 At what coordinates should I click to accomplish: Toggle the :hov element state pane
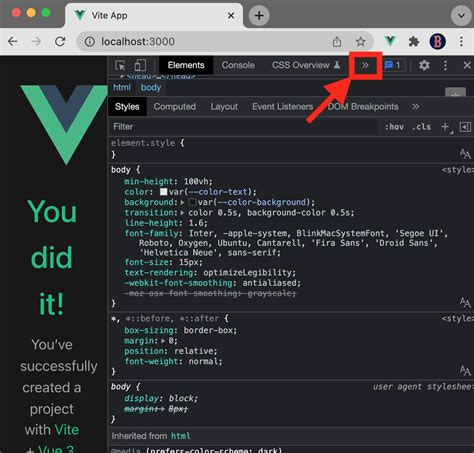point(394,127)
